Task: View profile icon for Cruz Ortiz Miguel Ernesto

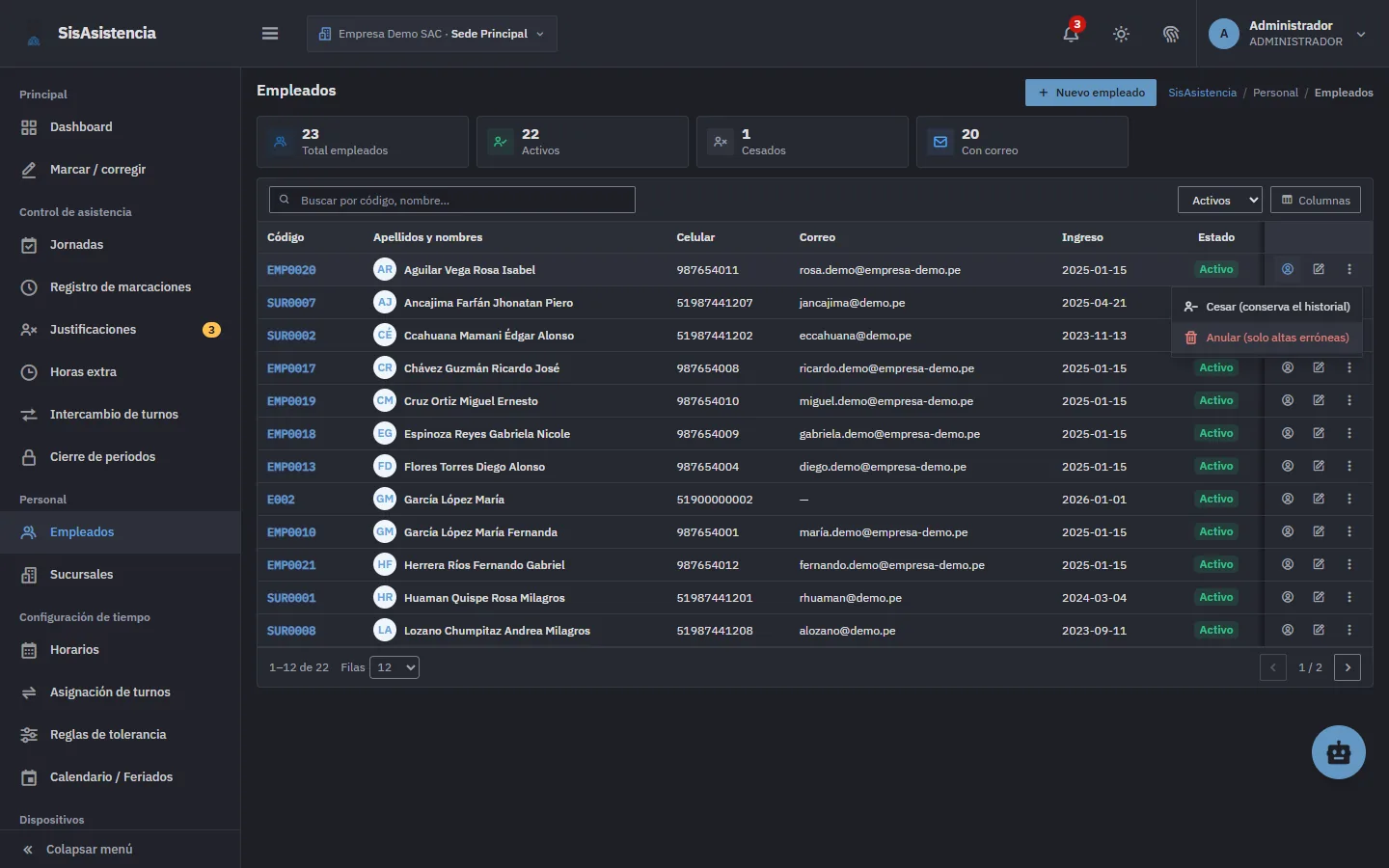Action: (1288, 400)
